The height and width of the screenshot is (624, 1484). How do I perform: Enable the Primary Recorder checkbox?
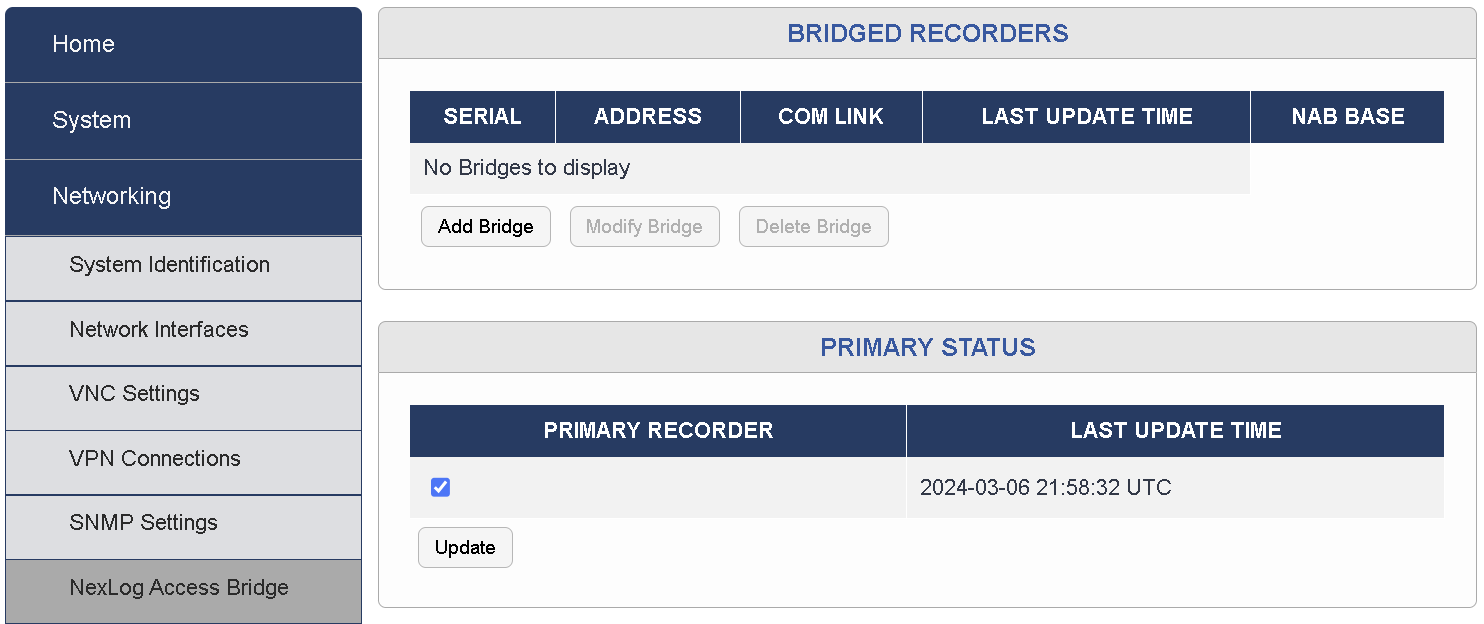[x=438, y=487]
